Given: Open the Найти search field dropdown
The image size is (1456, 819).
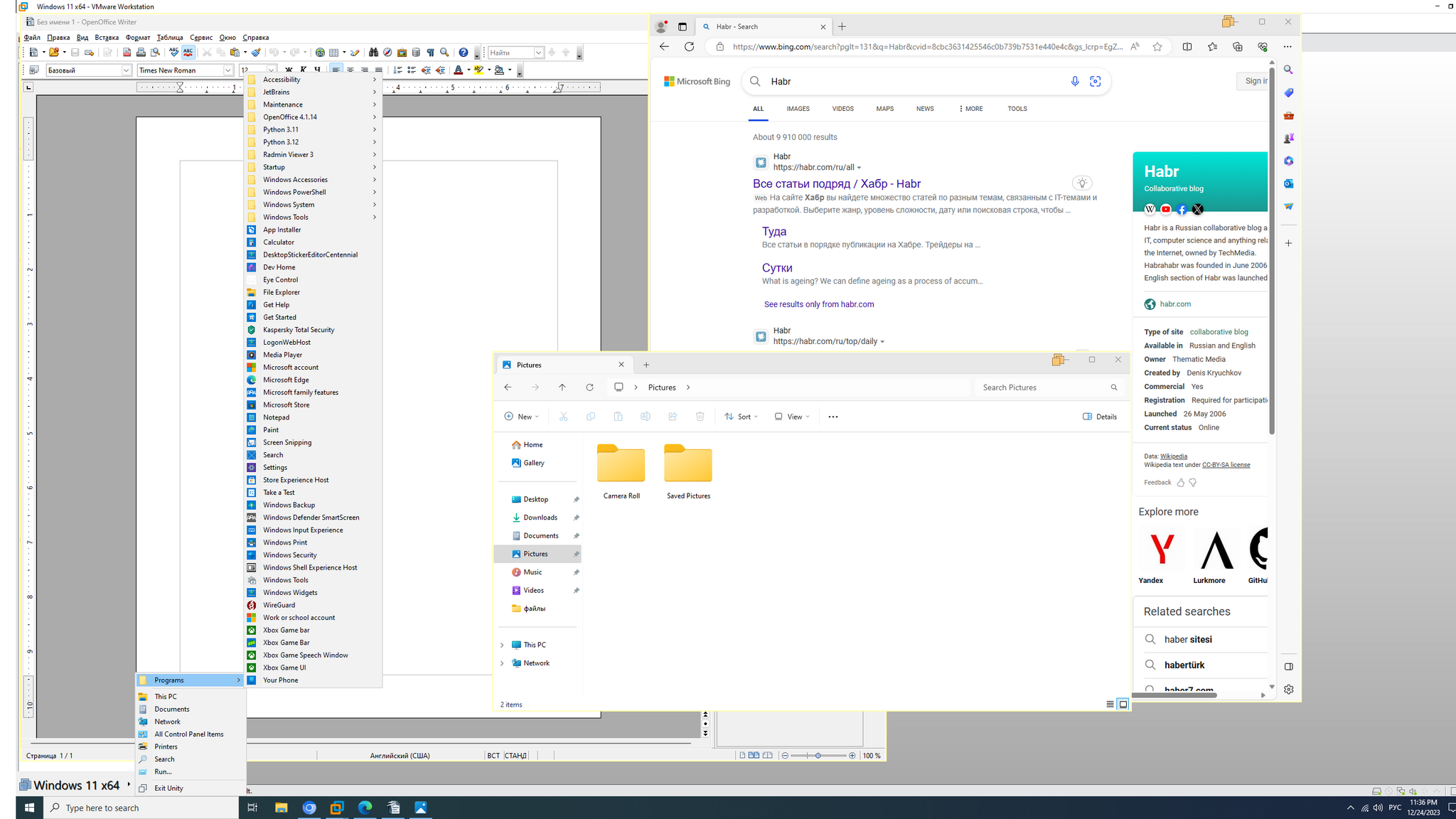Looking at the screenshot, I should [x=539, y=53].
